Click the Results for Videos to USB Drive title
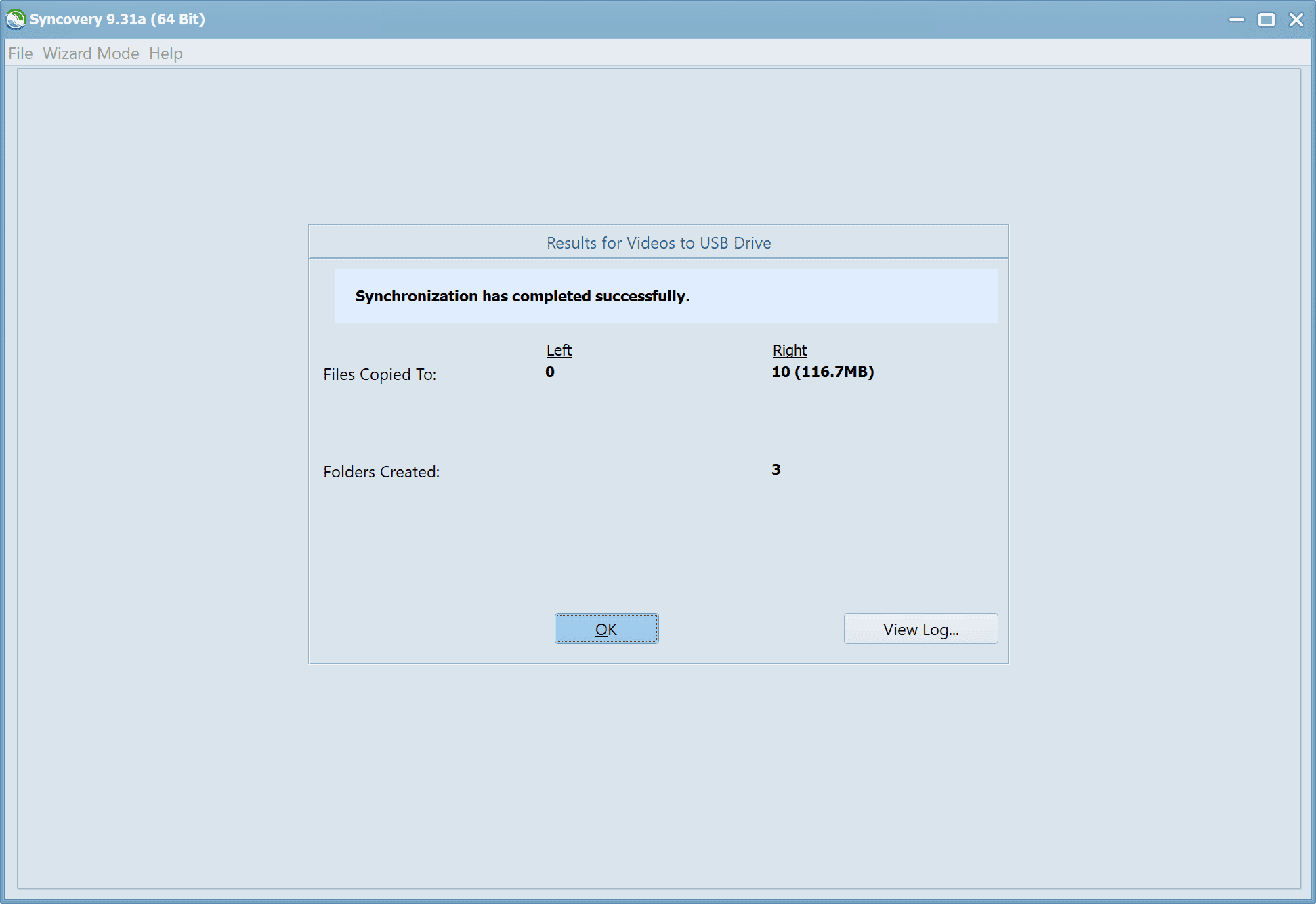This screenshot has height=904, width=1316. (x=659, y=242)
